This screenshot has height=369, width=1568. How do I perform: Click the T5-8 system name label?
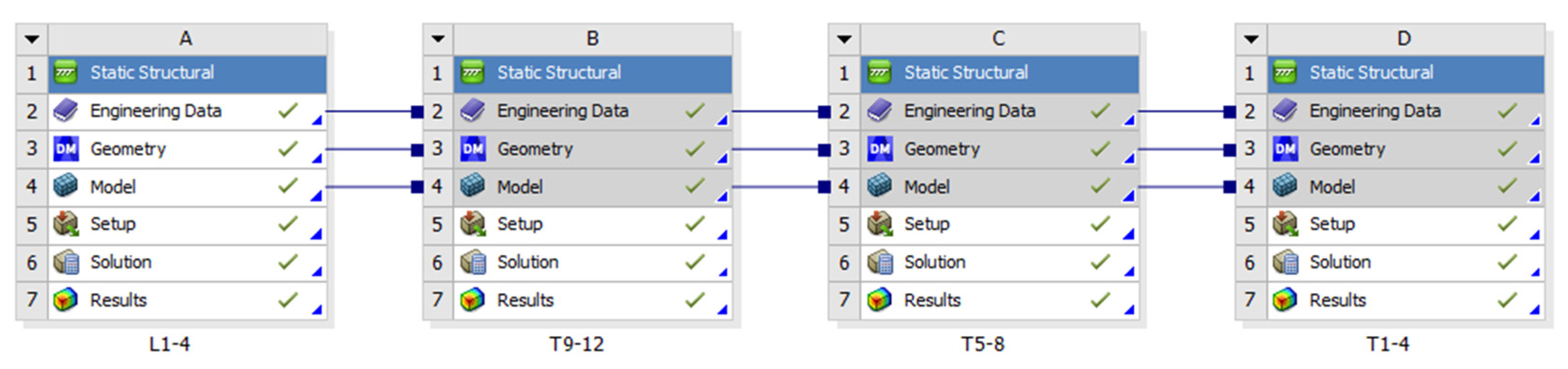(x=982, y=345)
